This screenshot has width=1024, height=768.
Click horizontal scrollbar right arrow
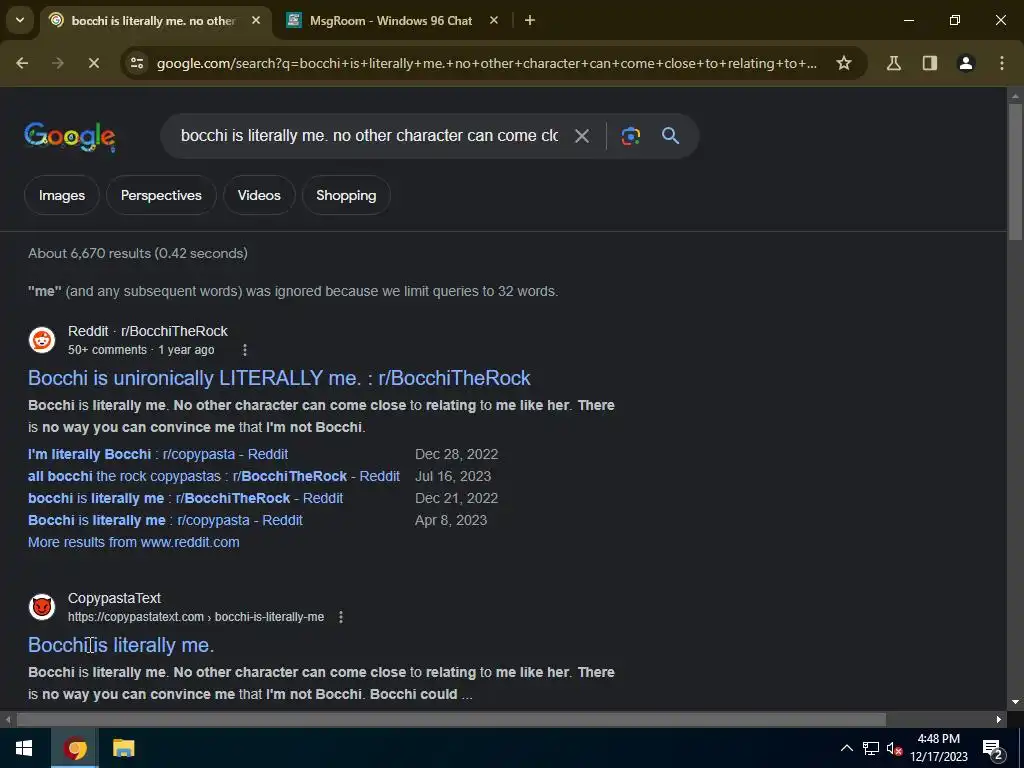[999, 720]
